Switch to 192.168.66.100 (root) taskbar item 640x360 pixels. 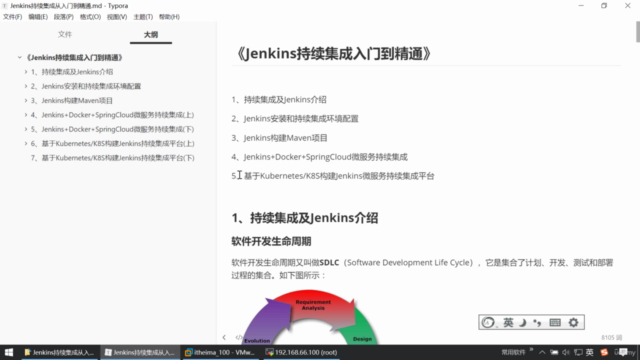coord(301,352)
